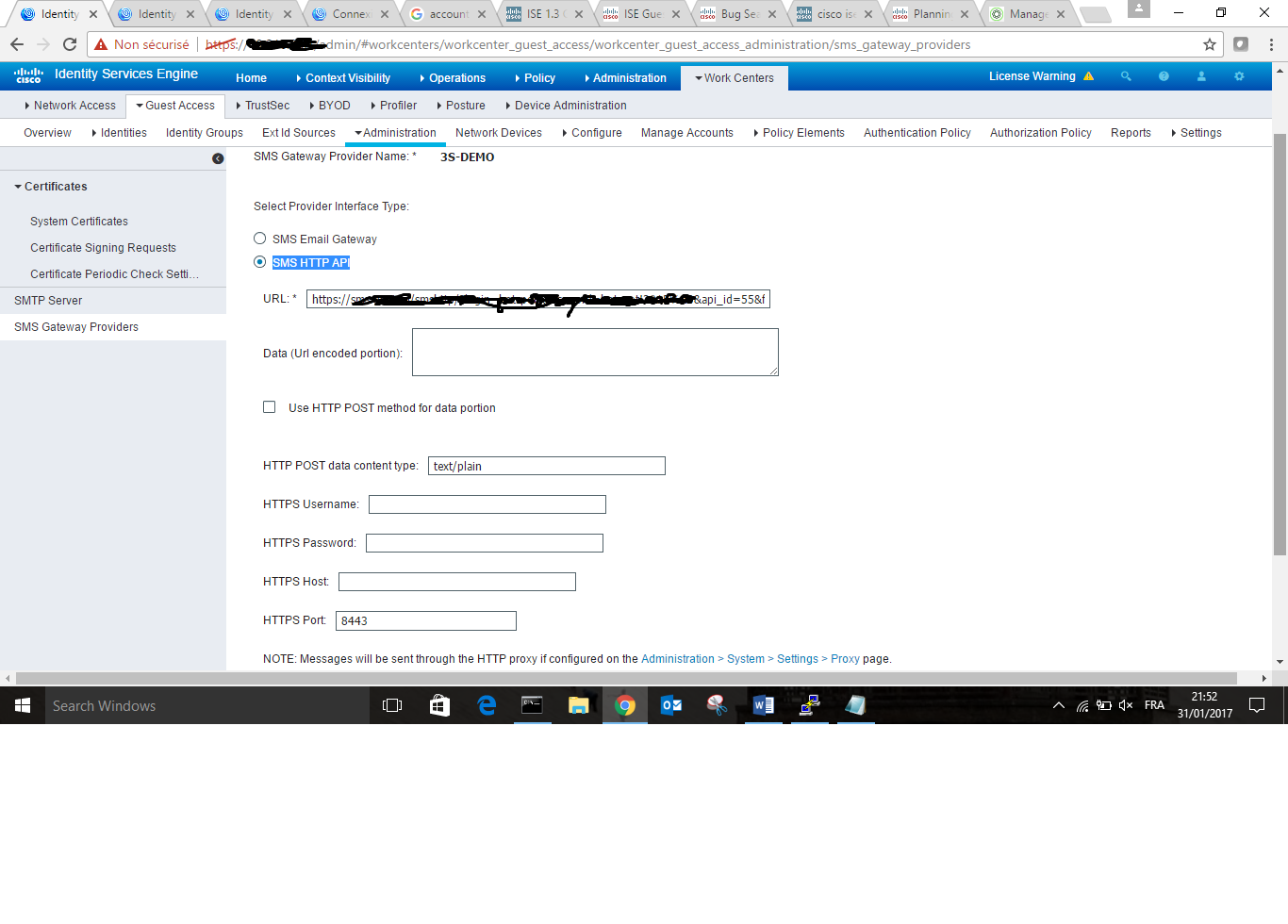Open the user account icon in header
The image size is (1288, 924).
click(x=1201, y=76)
